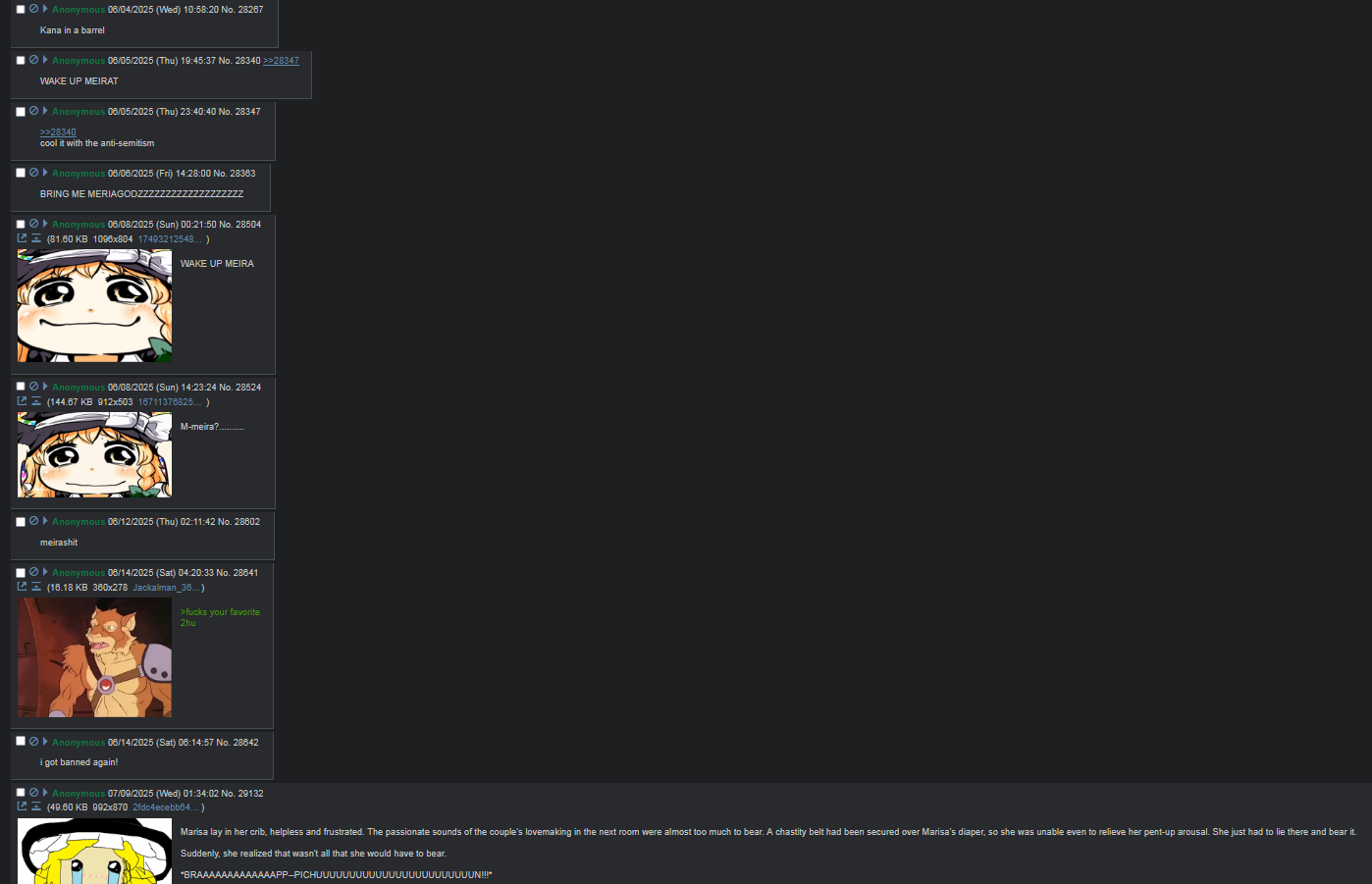Viewport: 1372px width, 884px height.
Task: Open the 2fdc4ecebb64... file link
Action: click(166, 807)
